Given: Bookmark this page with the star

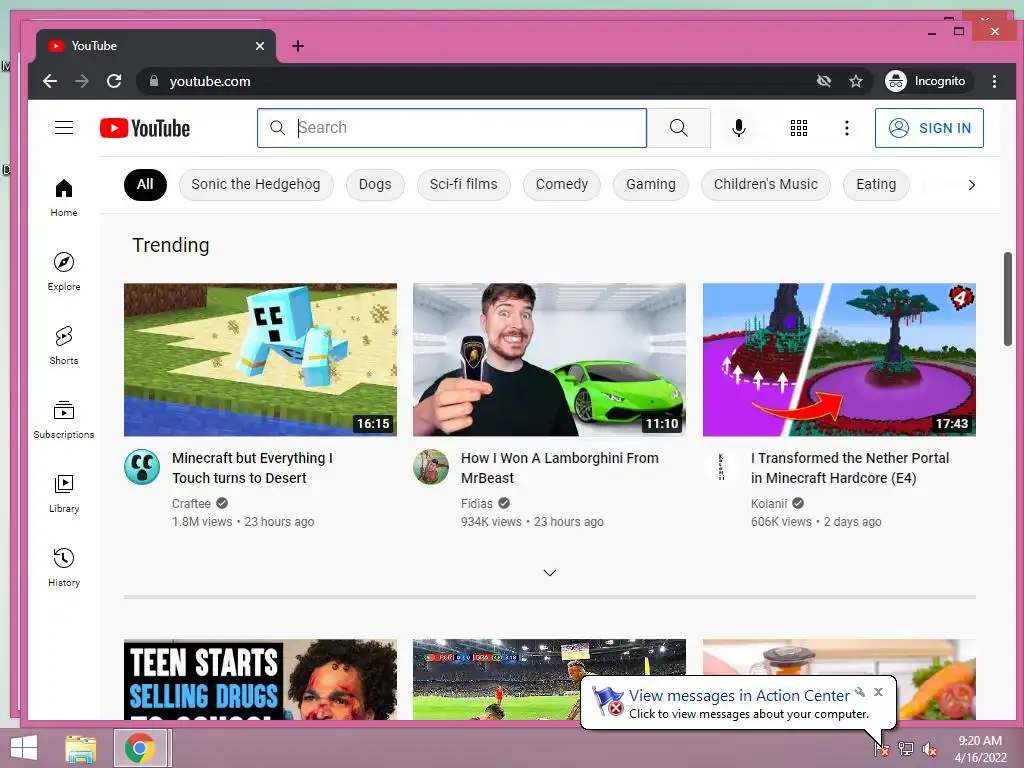Looking at the screenshot, I should (x=856, y=81).
